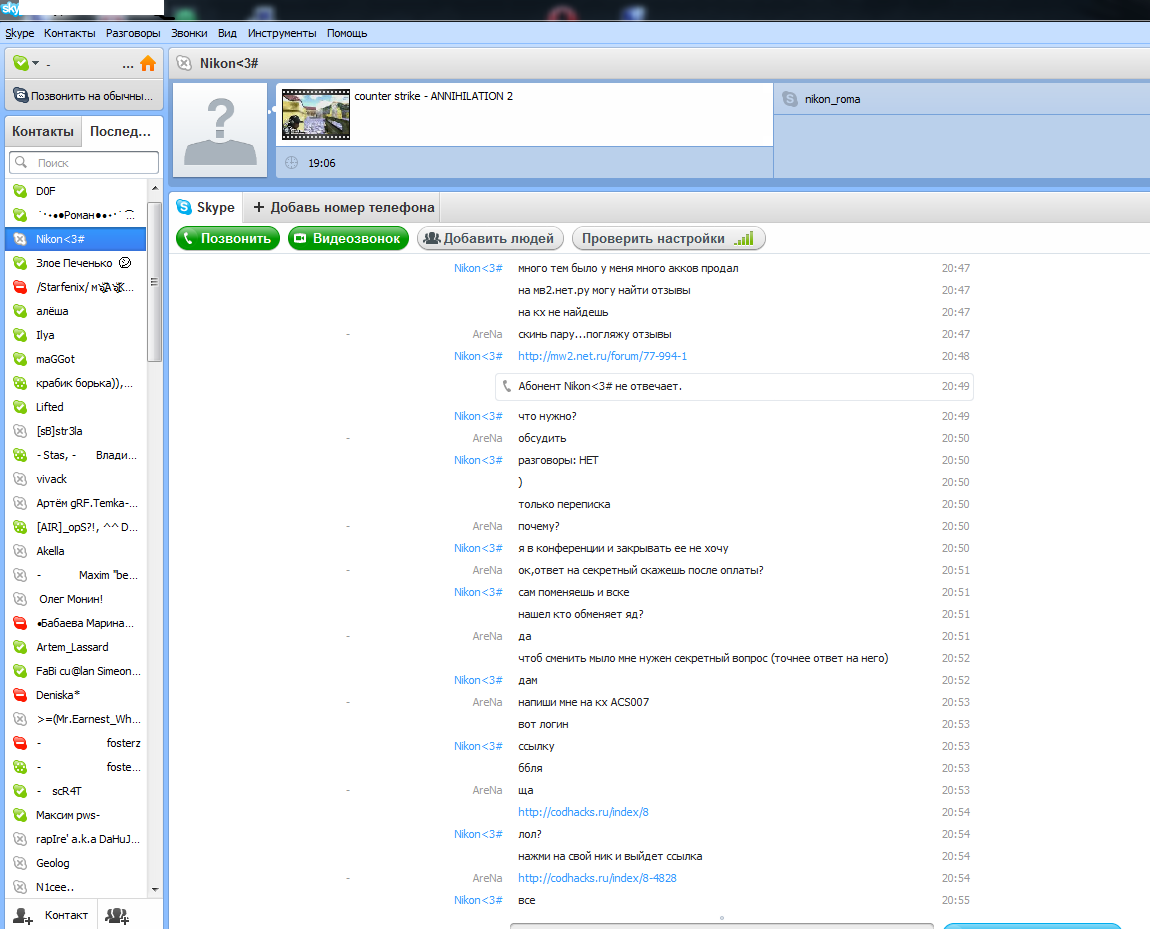1150x929 pixels.
Task: Click Добавь номер телефона tab
Action: [343, 208]
